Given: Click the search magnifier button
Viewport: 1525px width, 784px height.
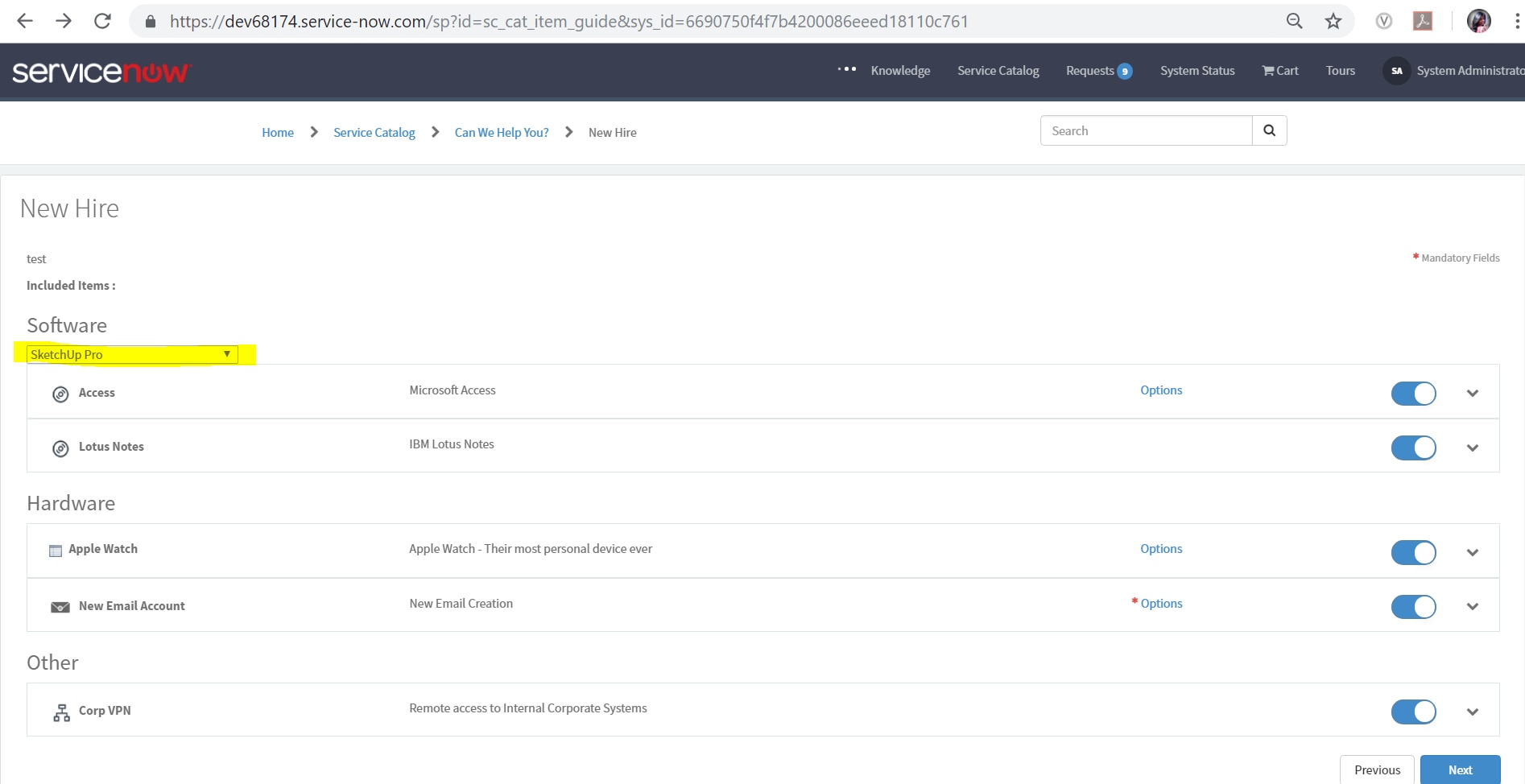Looking at the screenshot, I should point(1270,130).
